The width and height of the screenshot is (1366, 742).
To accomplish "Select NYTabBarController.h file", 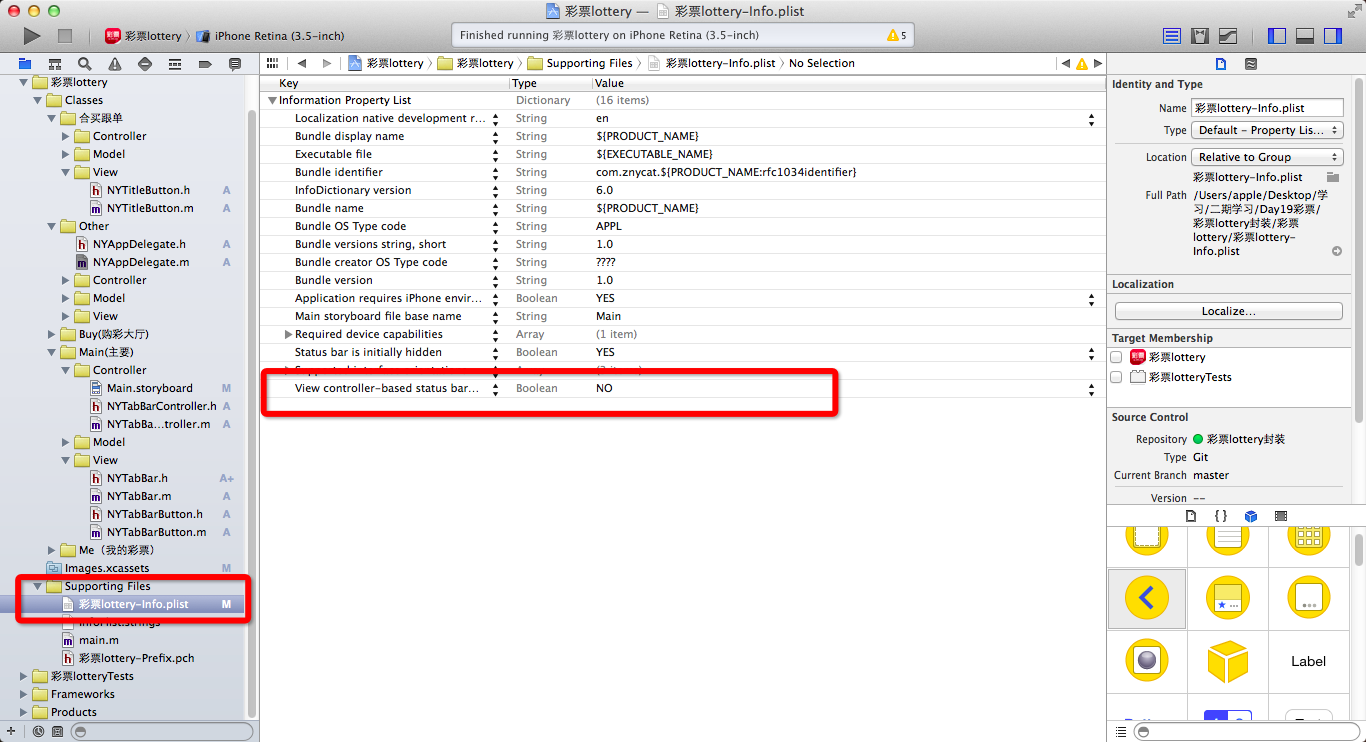I will click(161, 406).
